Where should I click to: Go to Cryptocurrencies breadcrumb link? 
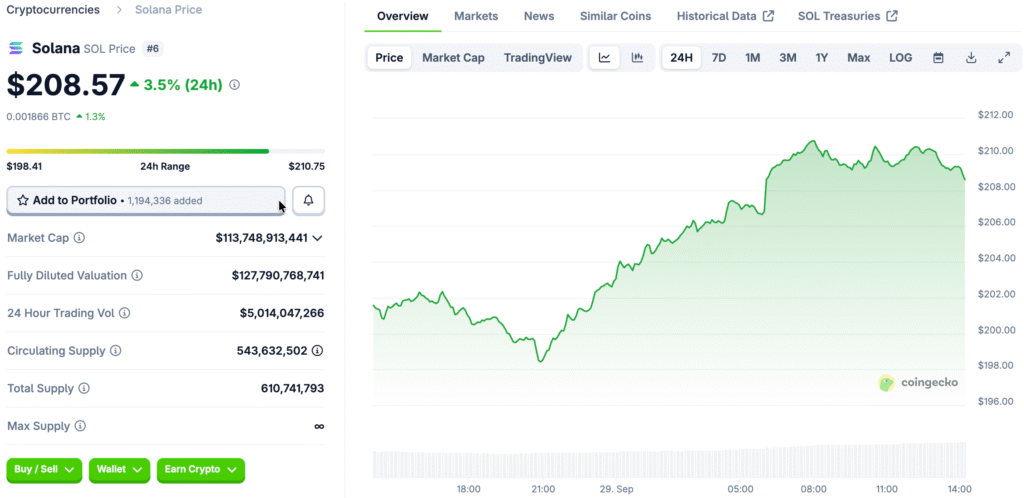53,10
